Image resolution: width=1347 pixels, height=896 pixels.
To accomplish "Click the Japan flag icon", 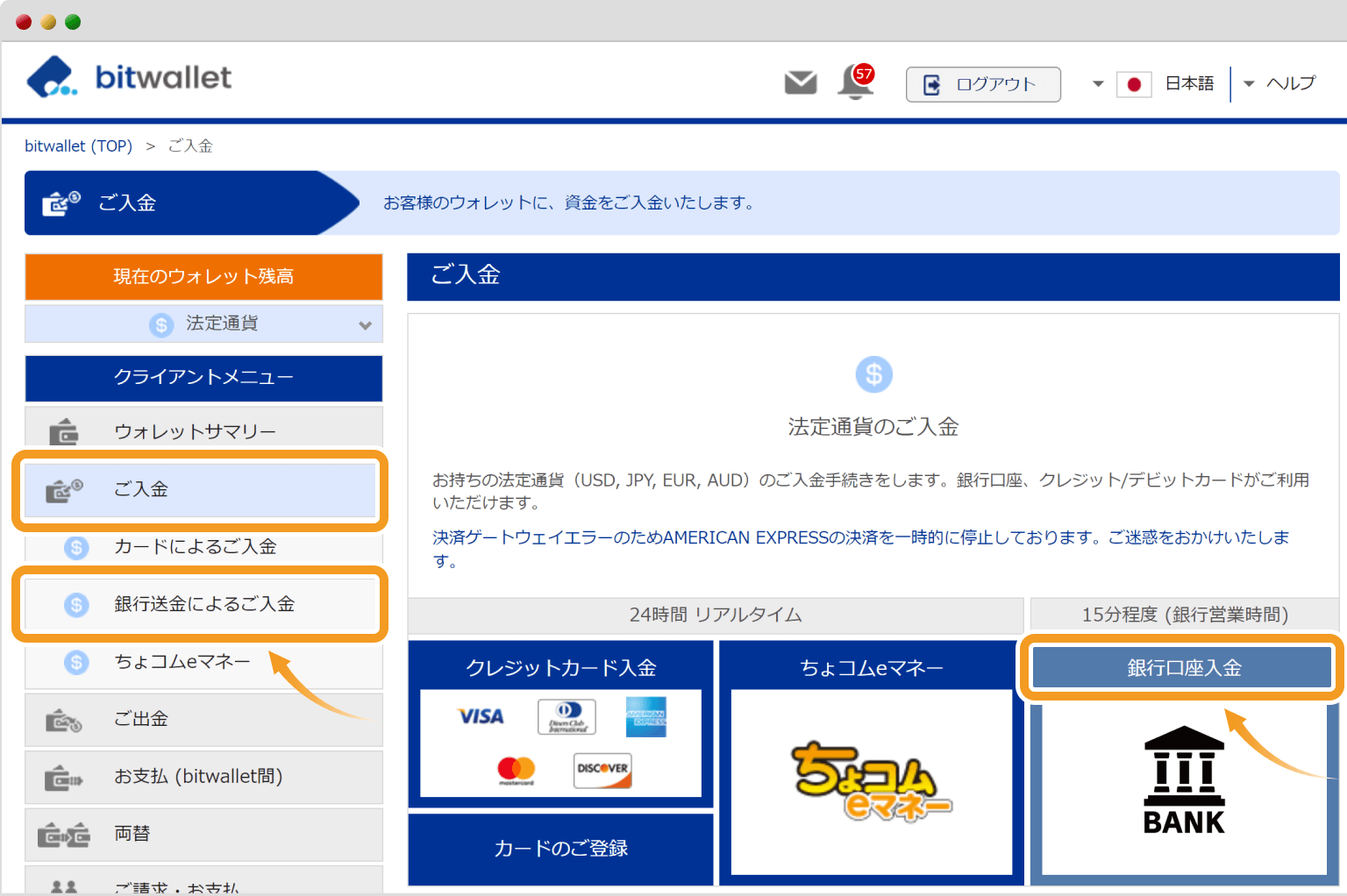I will tap(1134, 84).
